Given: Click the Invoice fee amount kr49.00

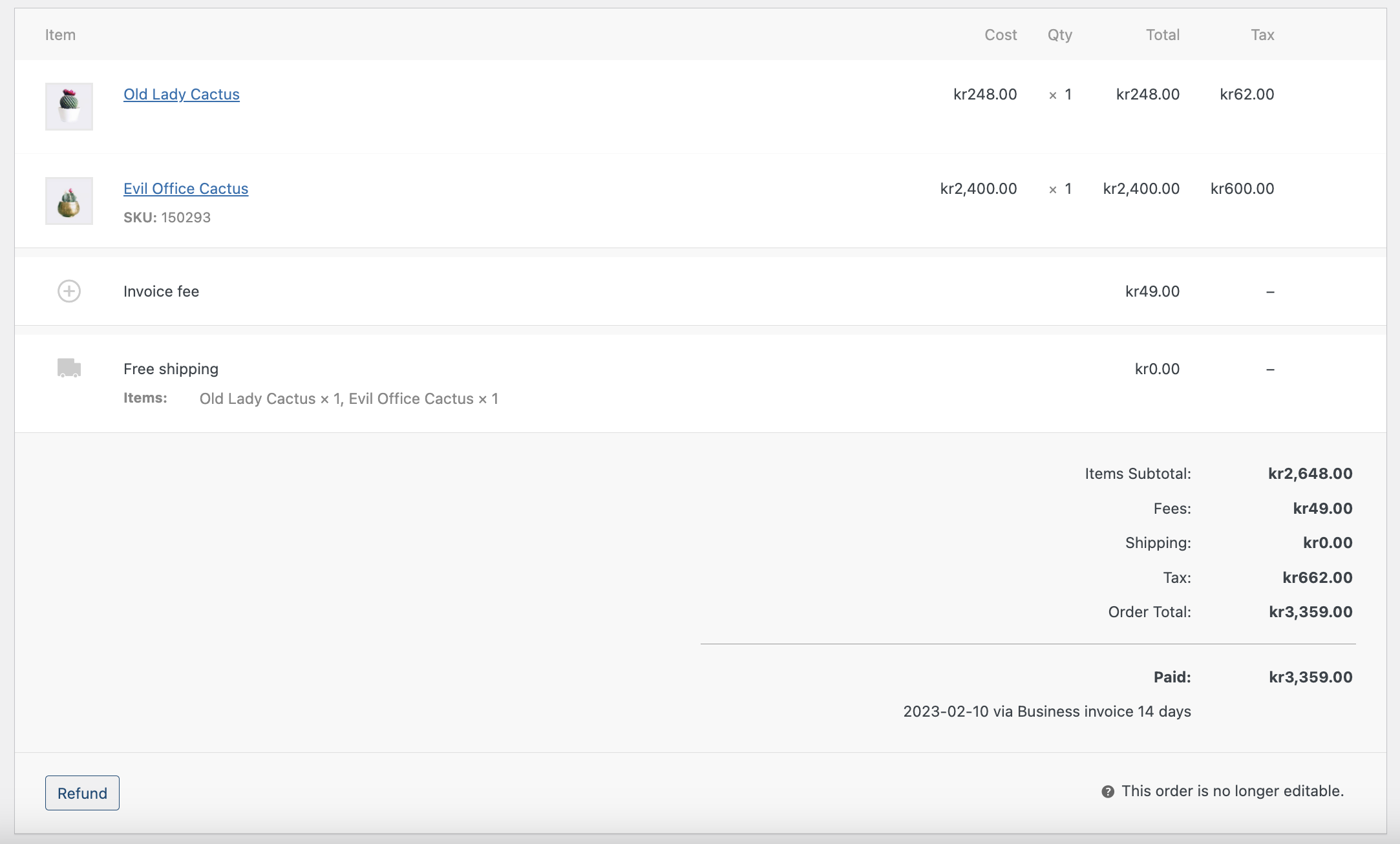Looking at the screenshot, I should pos(1152,291).
